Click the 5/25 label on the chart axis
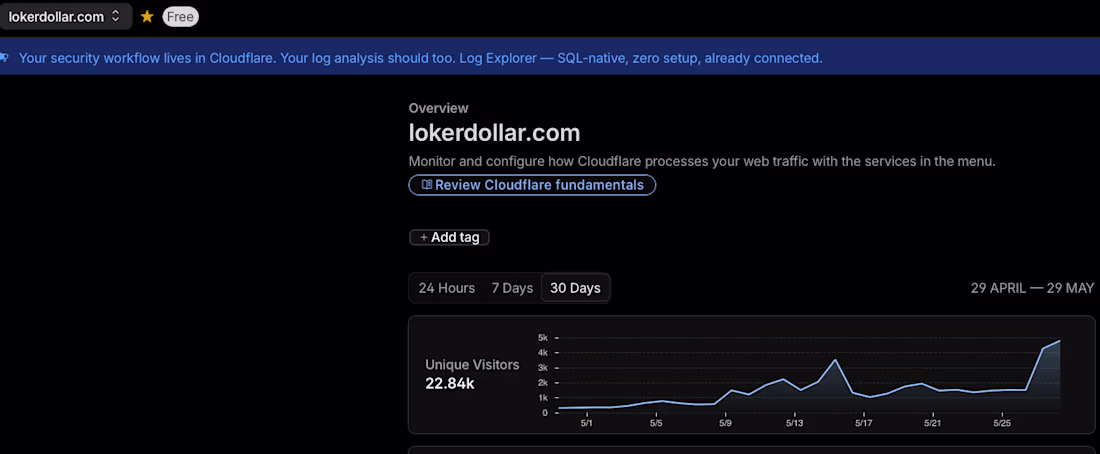Viewport: 1100px width, 454px height. (x=1002, y=424)
